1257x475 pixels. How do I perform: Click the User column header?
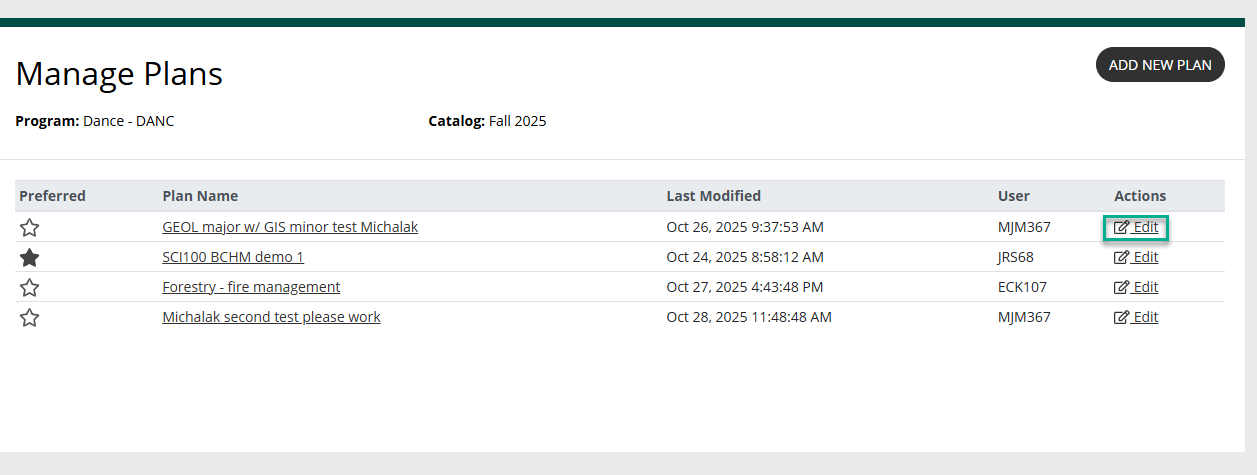[x=1013, y=196]
